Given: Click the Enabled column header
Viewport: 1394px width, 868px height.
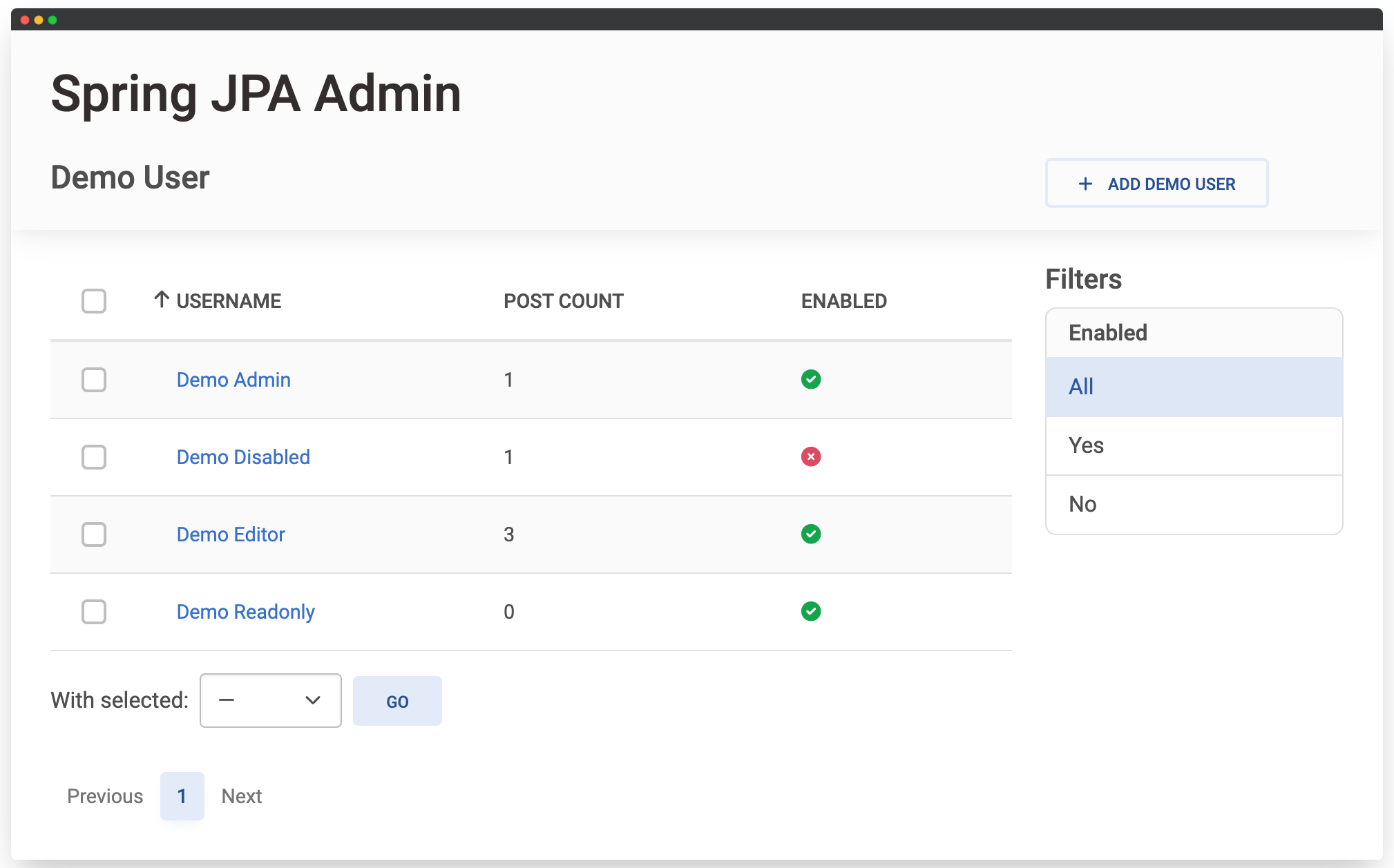Looking at the screenshot, I should [844, 301].
